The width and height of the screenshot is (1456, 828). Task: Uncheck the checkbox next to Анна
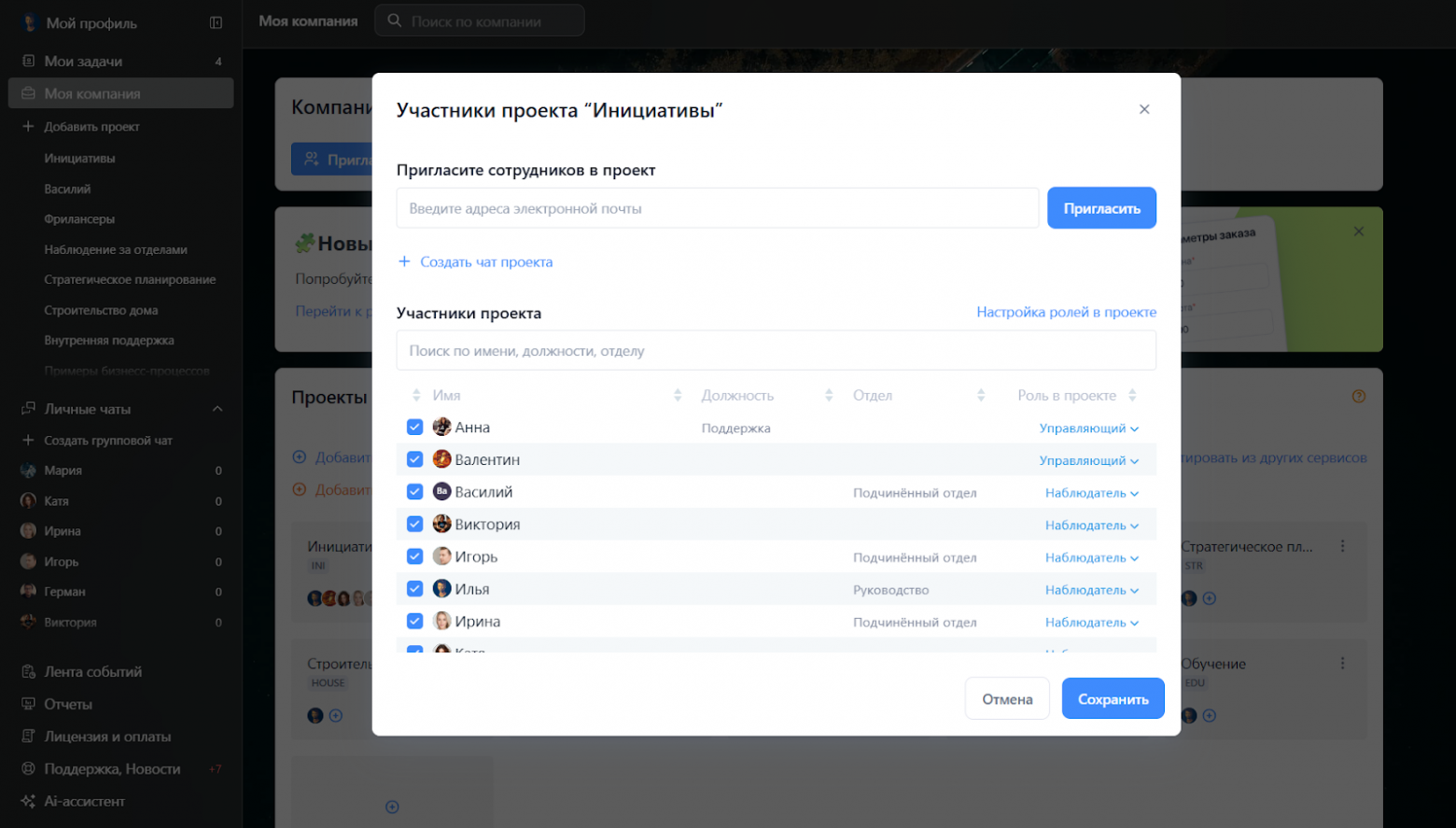click(x=414, y=427)
